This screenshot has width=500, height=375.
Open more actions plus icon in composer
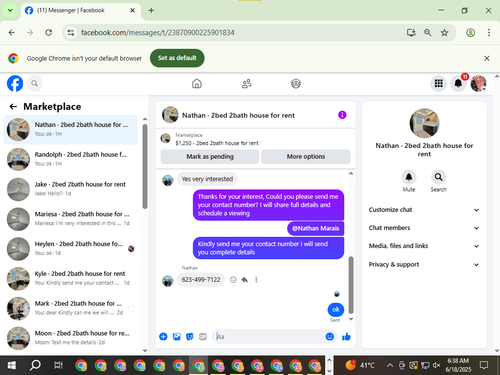click(163, 337)
